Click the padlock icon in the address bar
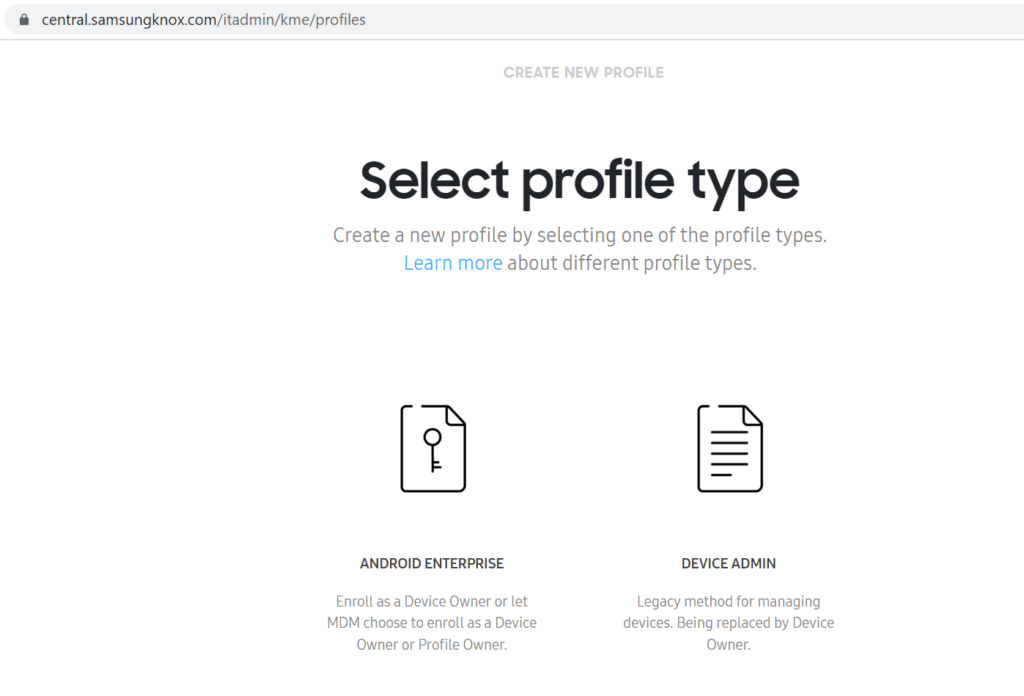This screenshot has width=1024, height=696. [x=24, y=20]
